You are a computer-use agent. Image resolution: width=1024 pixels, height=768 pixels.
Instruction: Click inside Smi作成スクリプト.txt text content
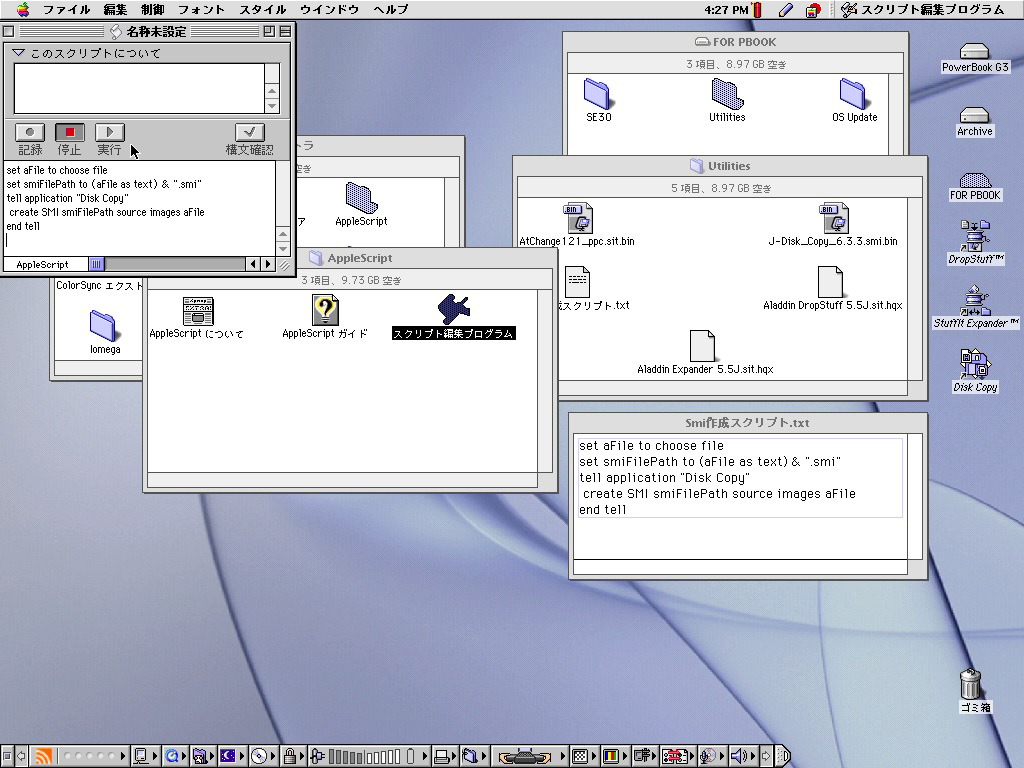(x=740, y=477)
